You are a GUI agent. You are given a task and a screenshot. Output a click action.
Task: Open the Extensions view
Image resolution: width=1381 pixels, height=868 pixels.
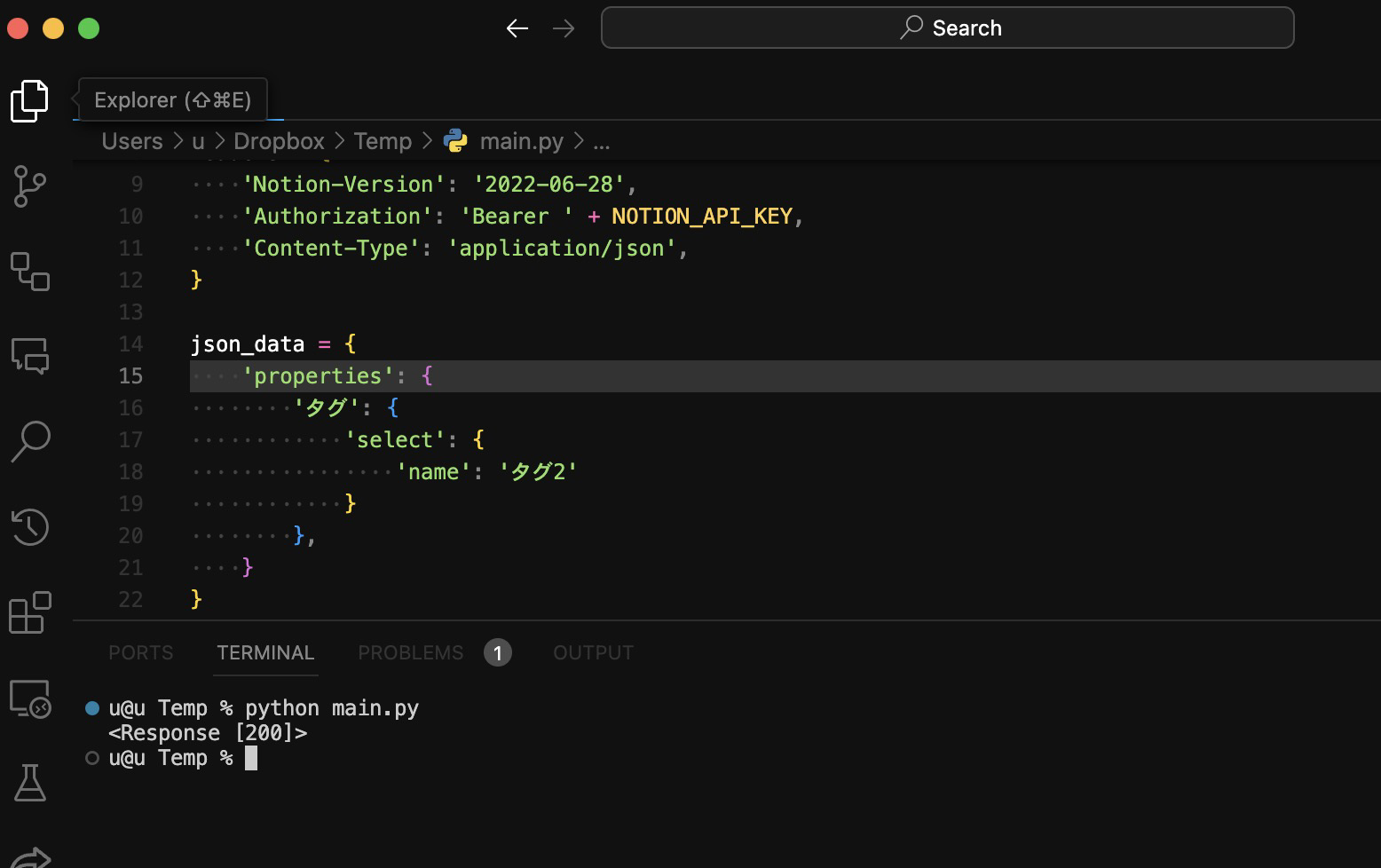tap(29, 612)
